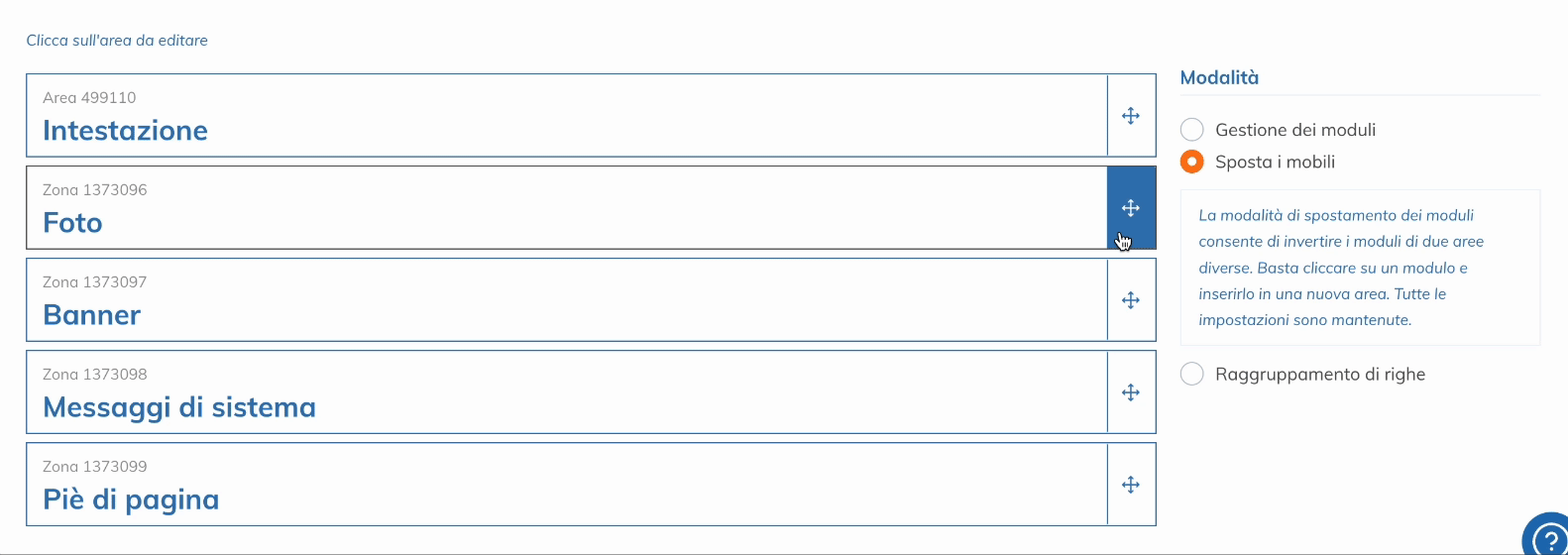
Task: Select Gestione dei moduli radio option
Action: click(x=1192, y=130)
